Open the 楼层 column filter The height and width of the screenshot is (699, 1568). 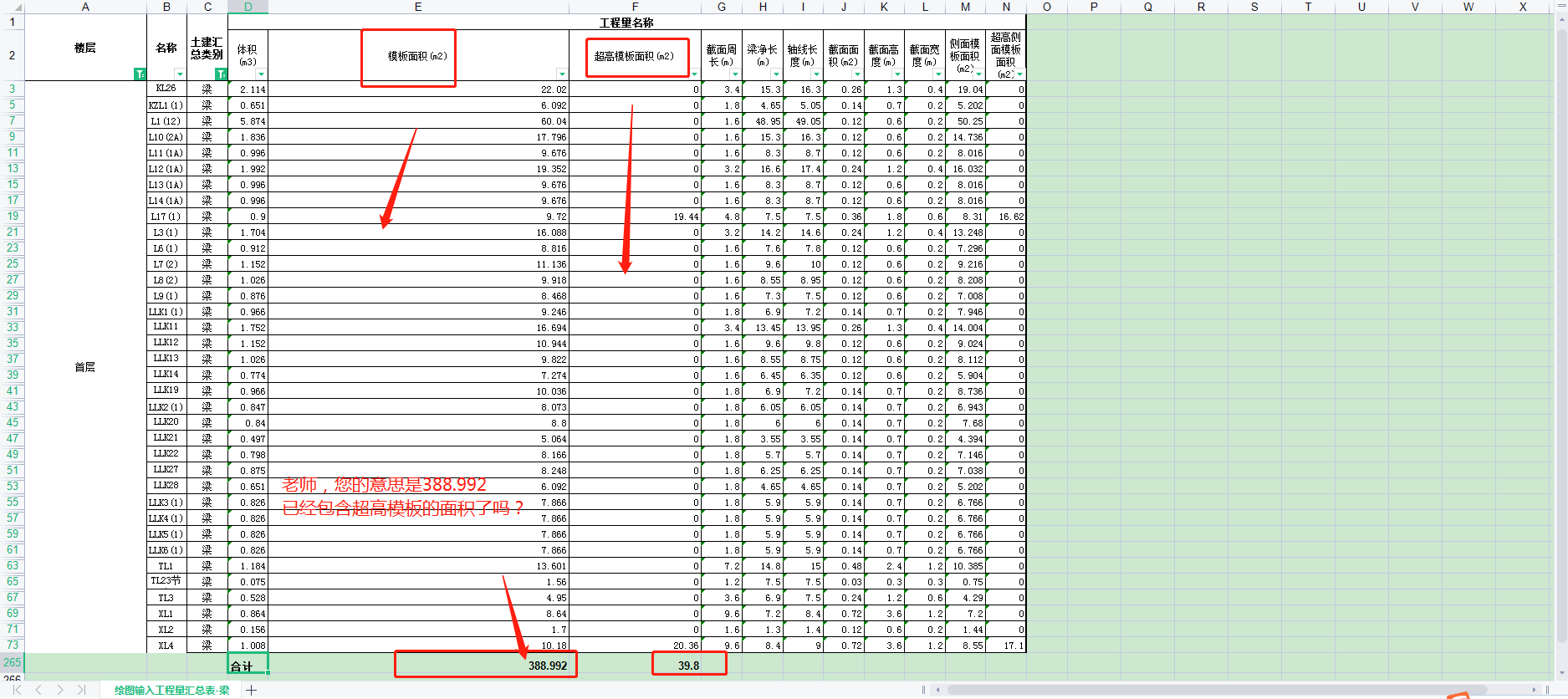(140, 74)
